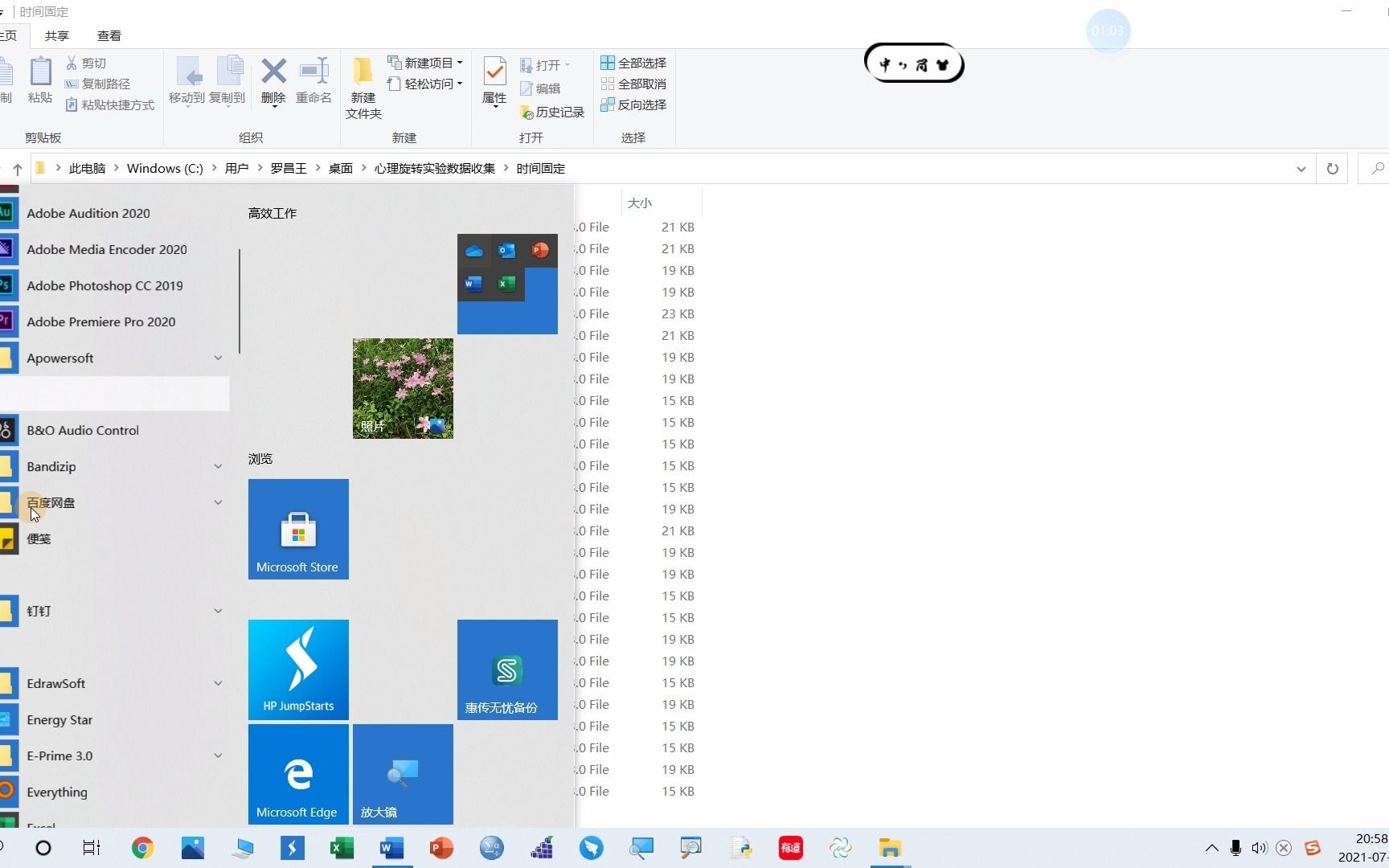1389x868 pixels.
Task: Expand the EdrawSoft folder in the Start menu
Action: (218, 683)
